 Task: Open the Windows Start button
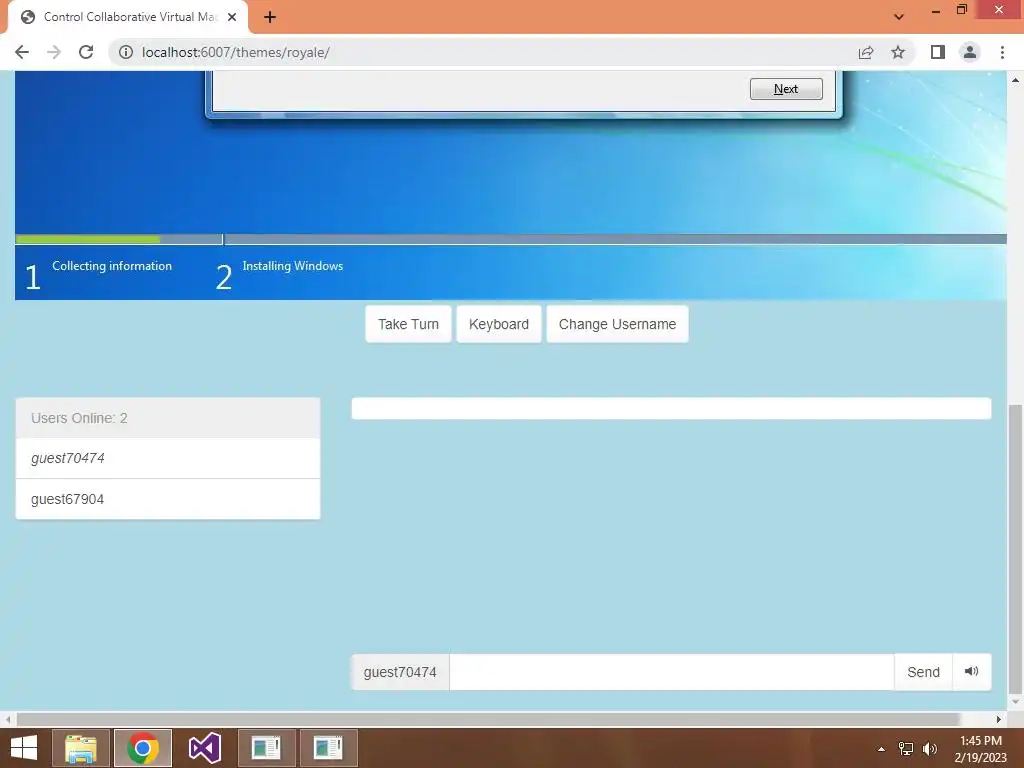tap(24, 748)
